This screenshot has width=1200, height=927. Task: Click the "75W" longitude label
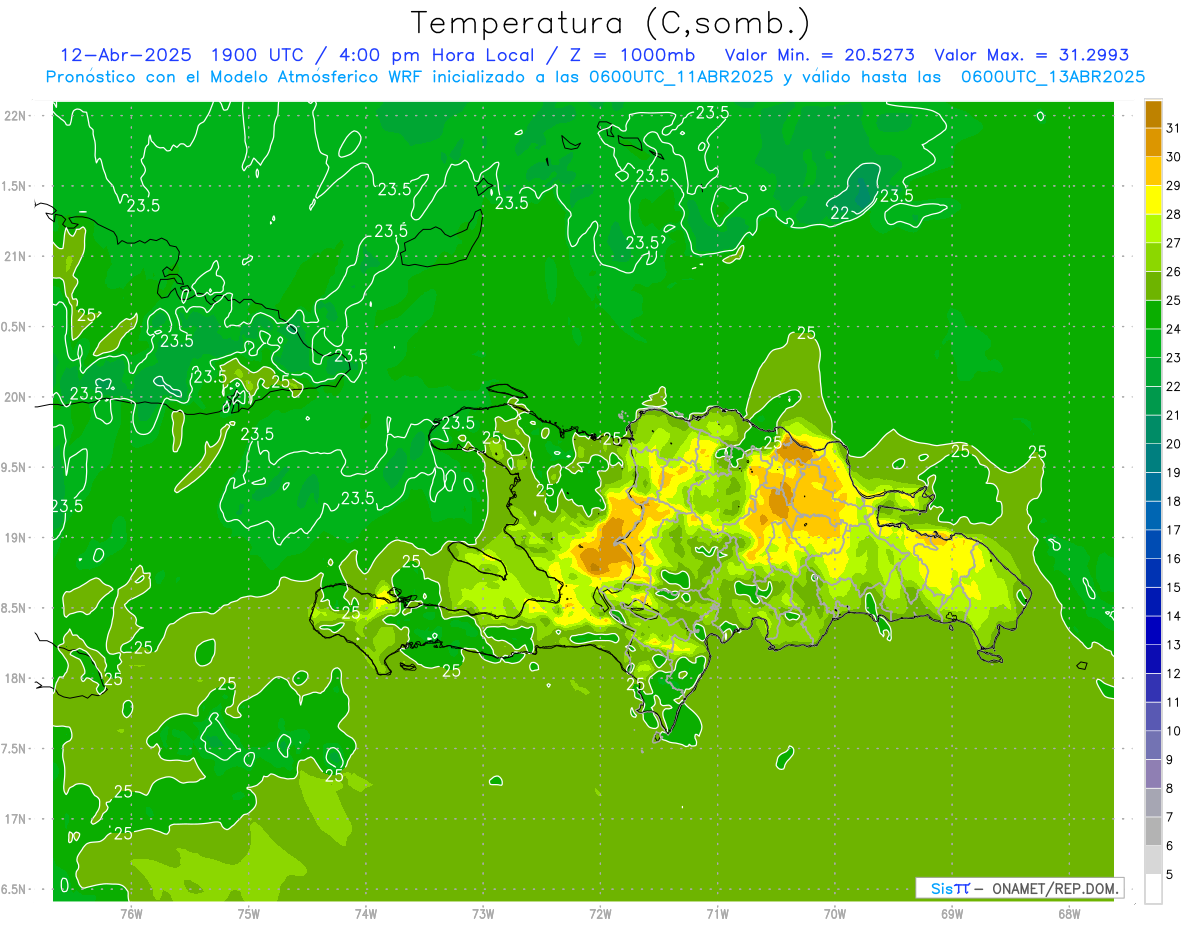(249, 913)
